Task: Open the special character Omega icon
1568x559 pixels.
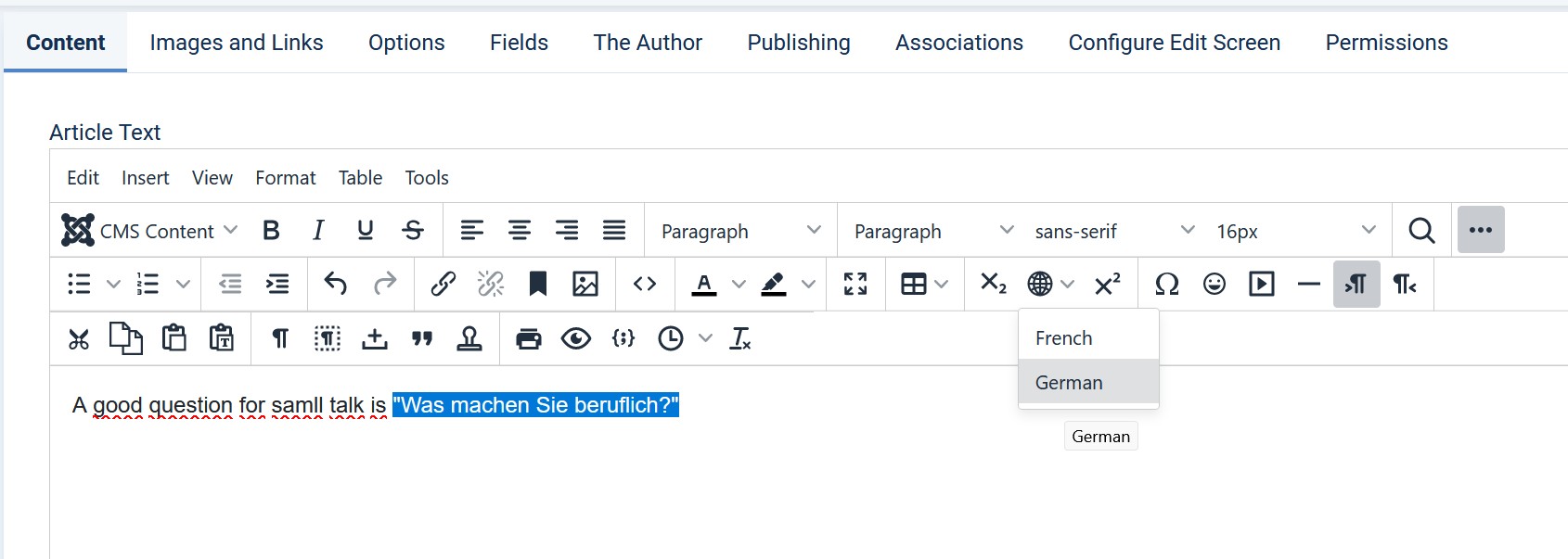Action: click(1167, 284)
